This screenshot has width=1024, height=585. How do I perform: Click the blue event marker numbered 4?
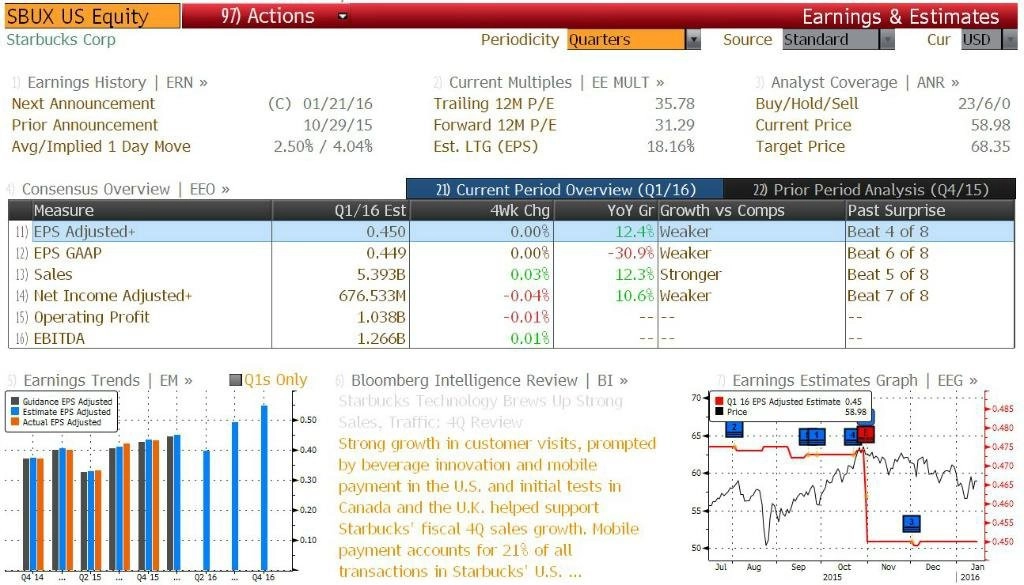[851, 435]
